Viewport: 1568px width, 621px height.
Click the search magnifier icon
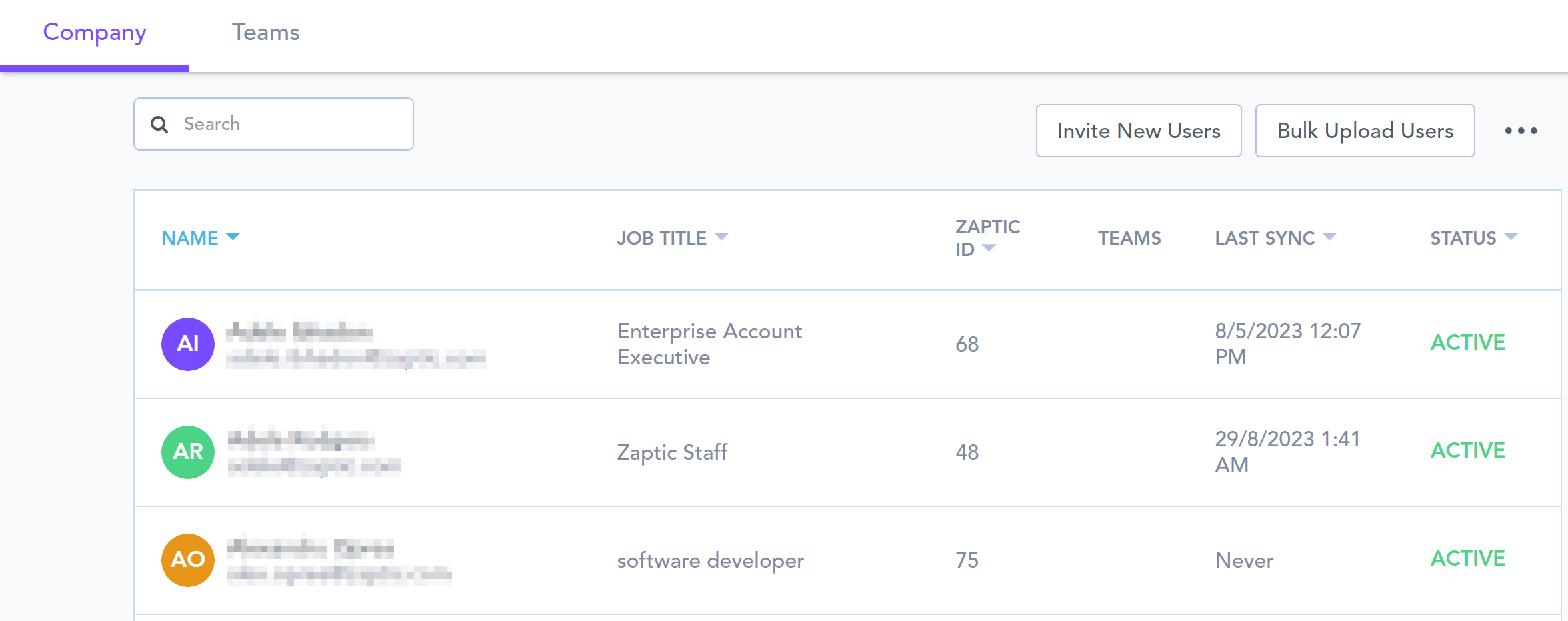(x=159, y=125)
